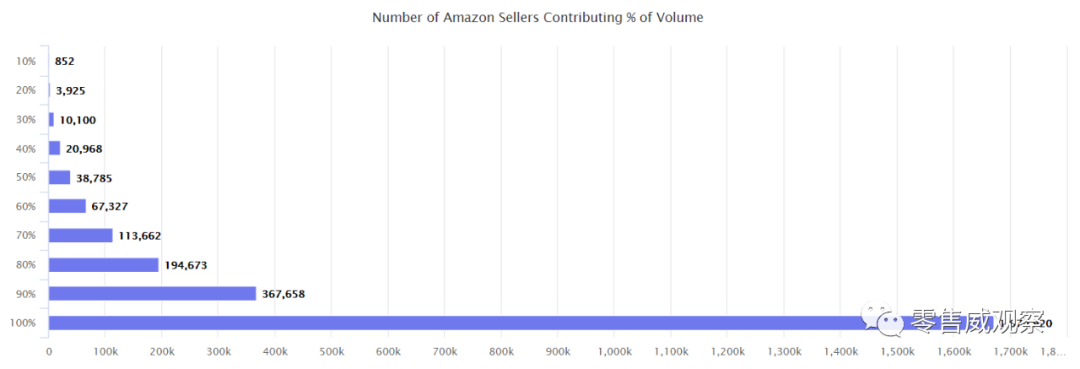This screenshot has width=1080, height=369.
Task: Click the 1,000k x-axis tick label
Action: (614, 352)
